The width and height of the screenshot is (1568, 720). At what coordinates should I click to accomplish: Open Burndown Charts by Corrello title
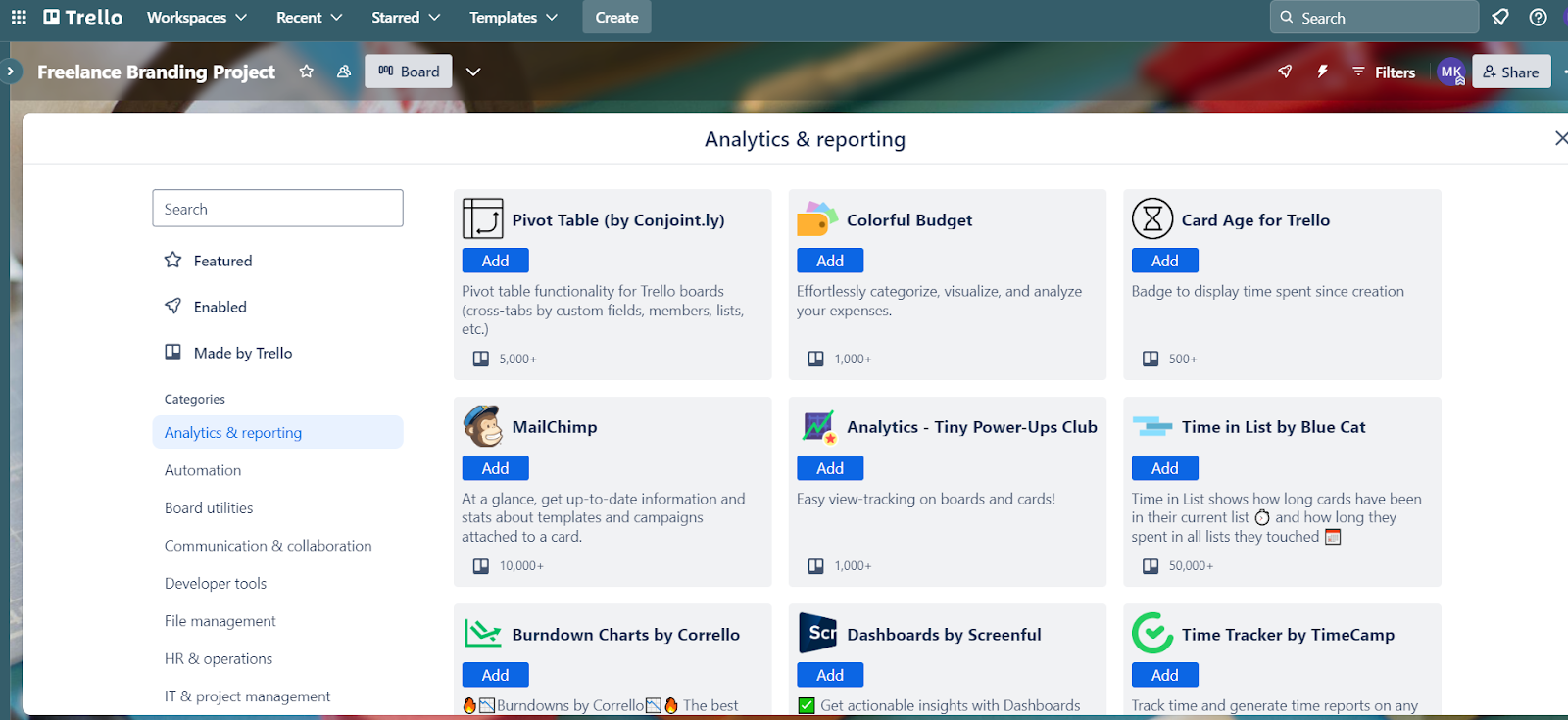click(x=625, y=635)
